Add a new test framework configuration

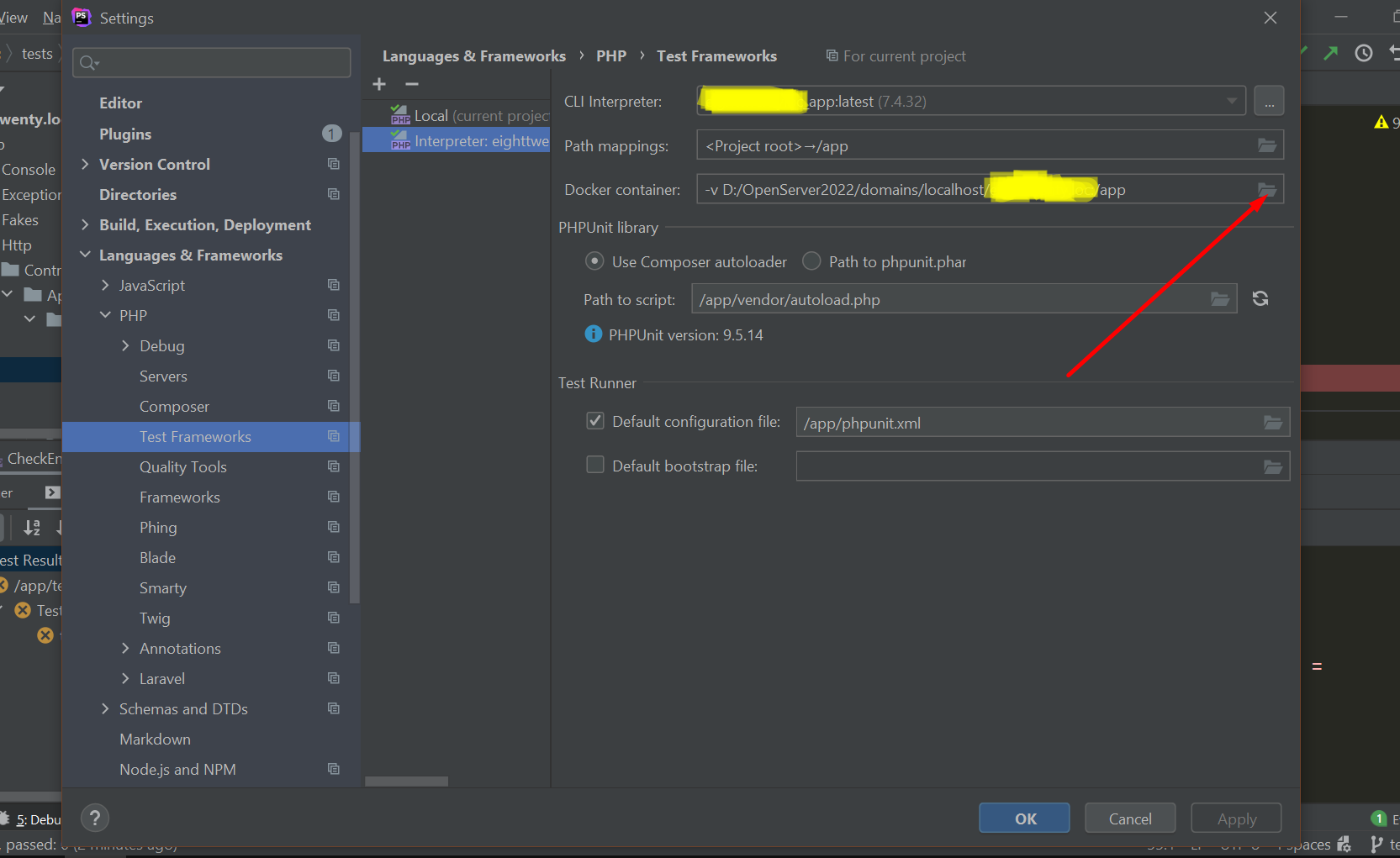pos(379,84)
